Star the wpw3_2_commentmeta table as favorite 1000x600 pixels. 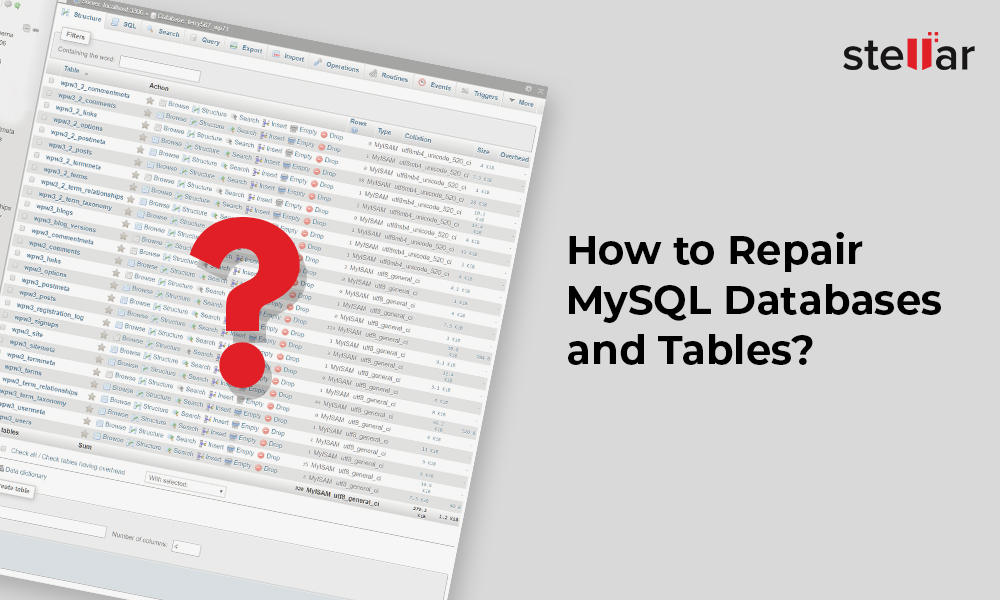[x=151, y=100]
